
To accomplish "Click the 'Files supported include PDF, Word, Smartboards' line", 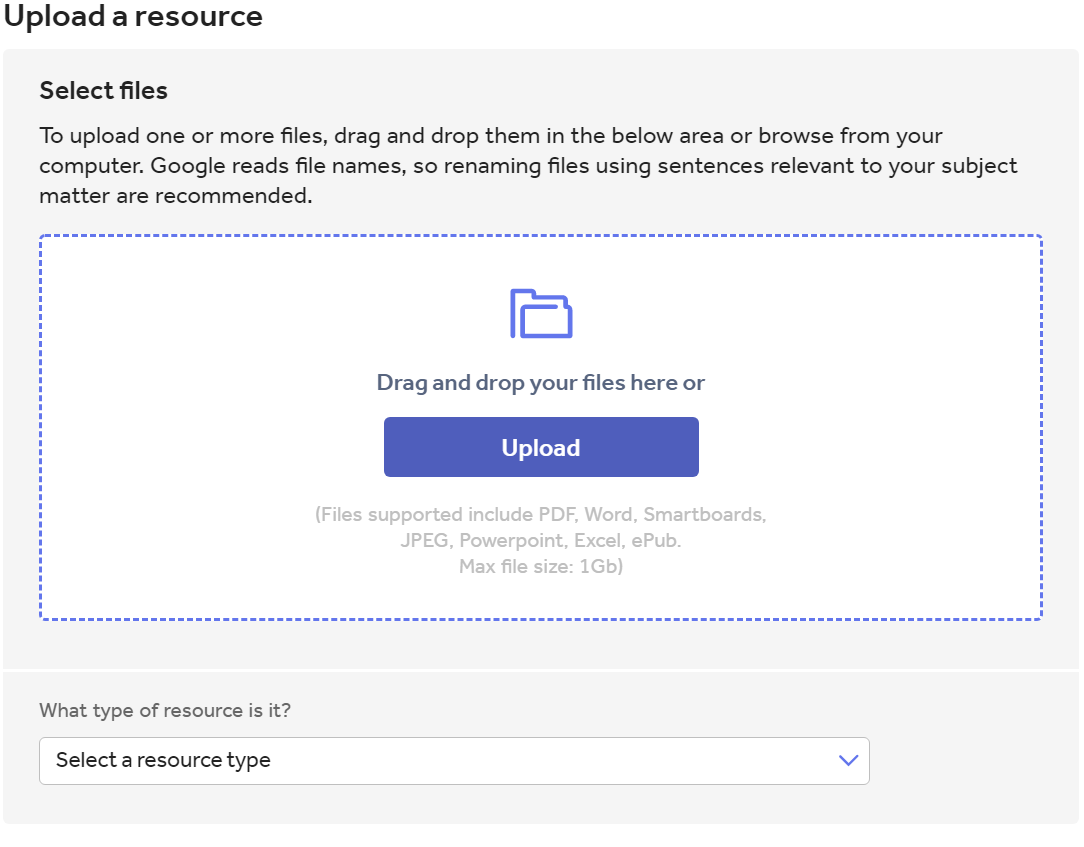I will pyautogui.click(x=541, y=515).
